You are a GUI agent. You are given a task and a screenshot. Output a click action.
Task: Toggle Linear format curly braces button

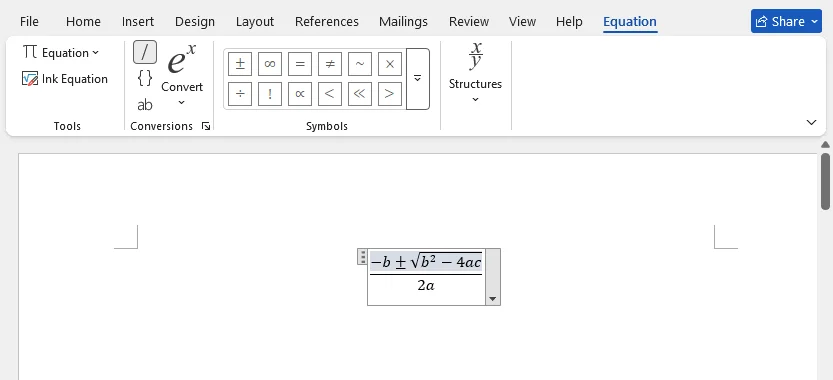(144, 78)
